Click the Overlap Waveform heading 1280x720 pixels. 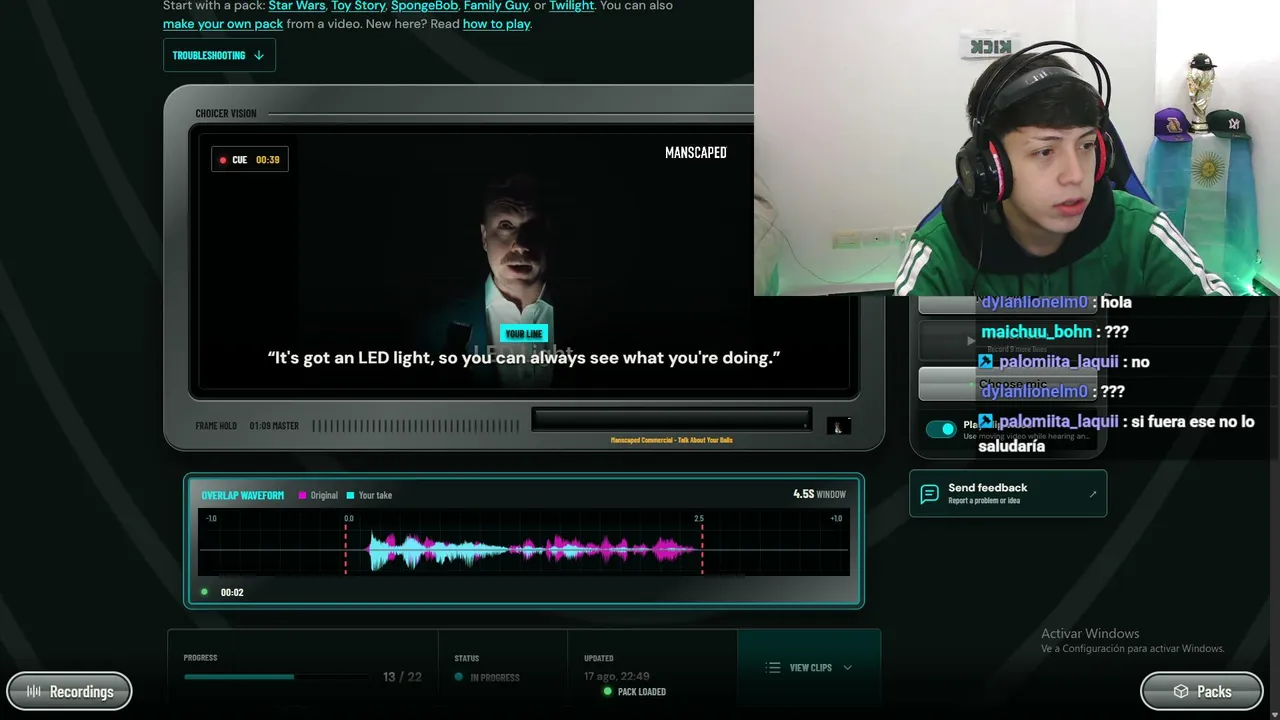coord(243,495)
